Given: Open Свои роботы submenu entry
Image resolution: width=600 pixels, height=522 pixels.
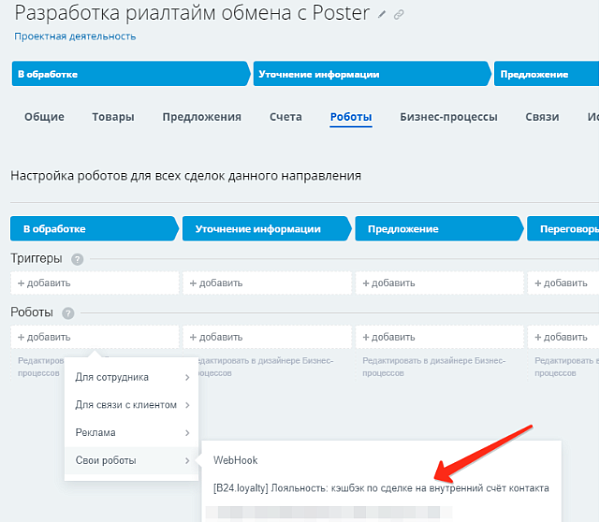Looking at the screenshot, I should point(132,460).
